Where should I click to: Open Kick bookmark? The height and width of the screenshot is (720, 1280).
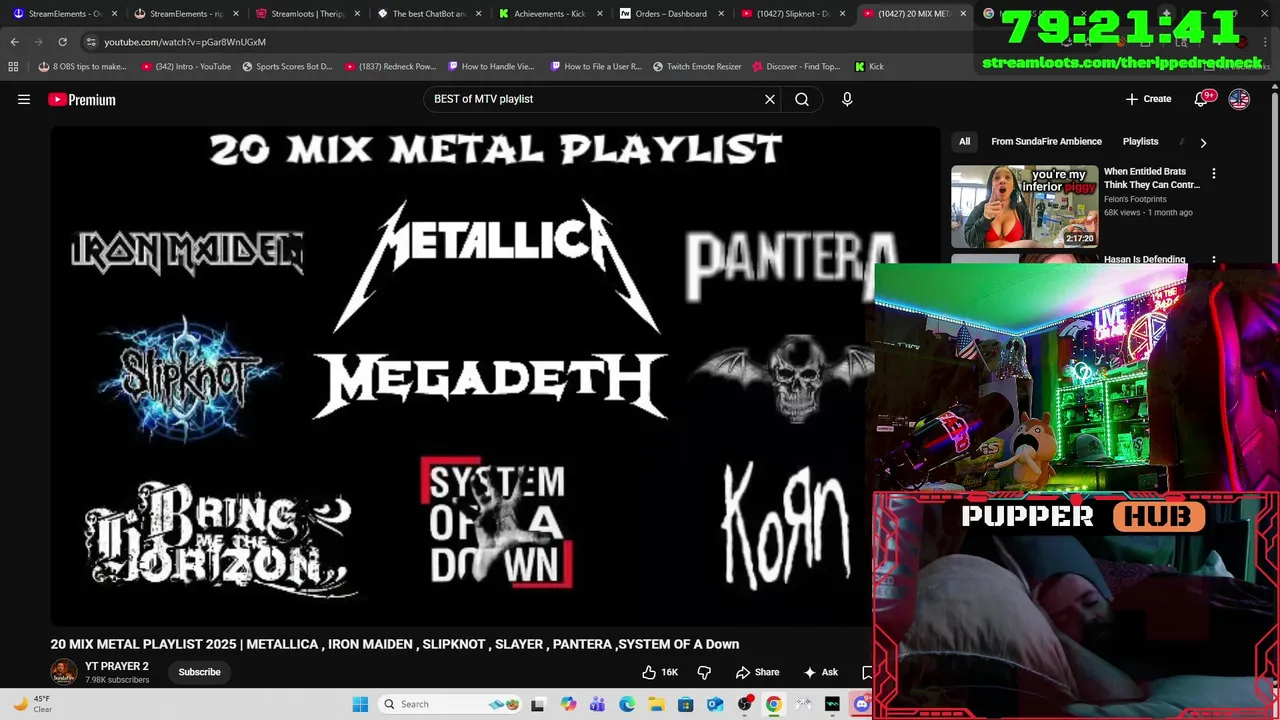coord(869,67)
